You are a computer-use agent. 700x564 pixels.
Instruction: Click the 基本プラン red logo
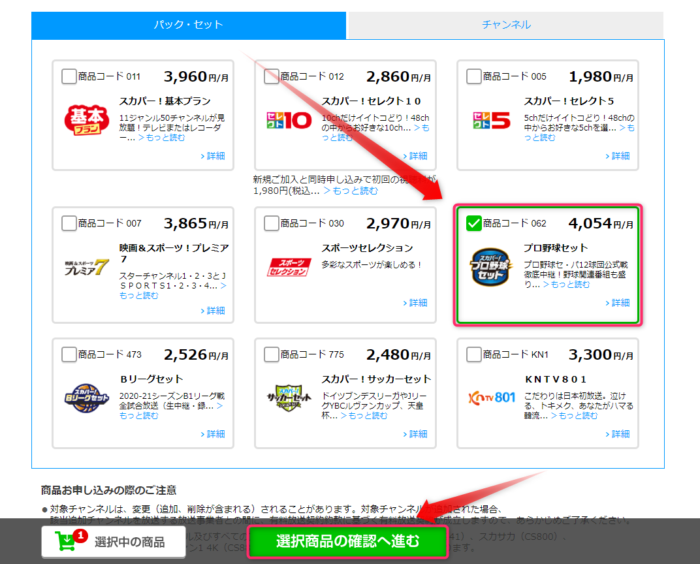pos(87,119)
